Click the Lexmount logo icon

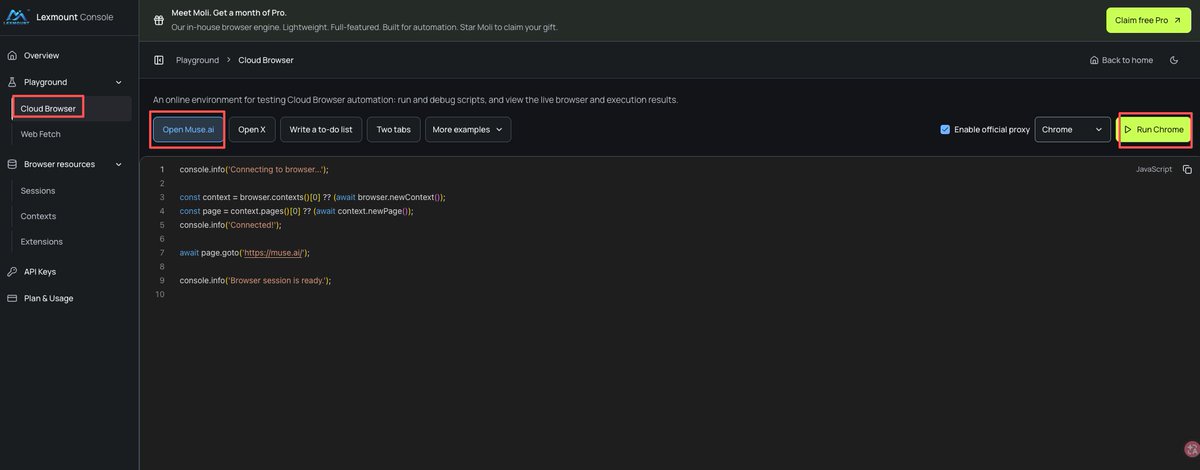17,17
